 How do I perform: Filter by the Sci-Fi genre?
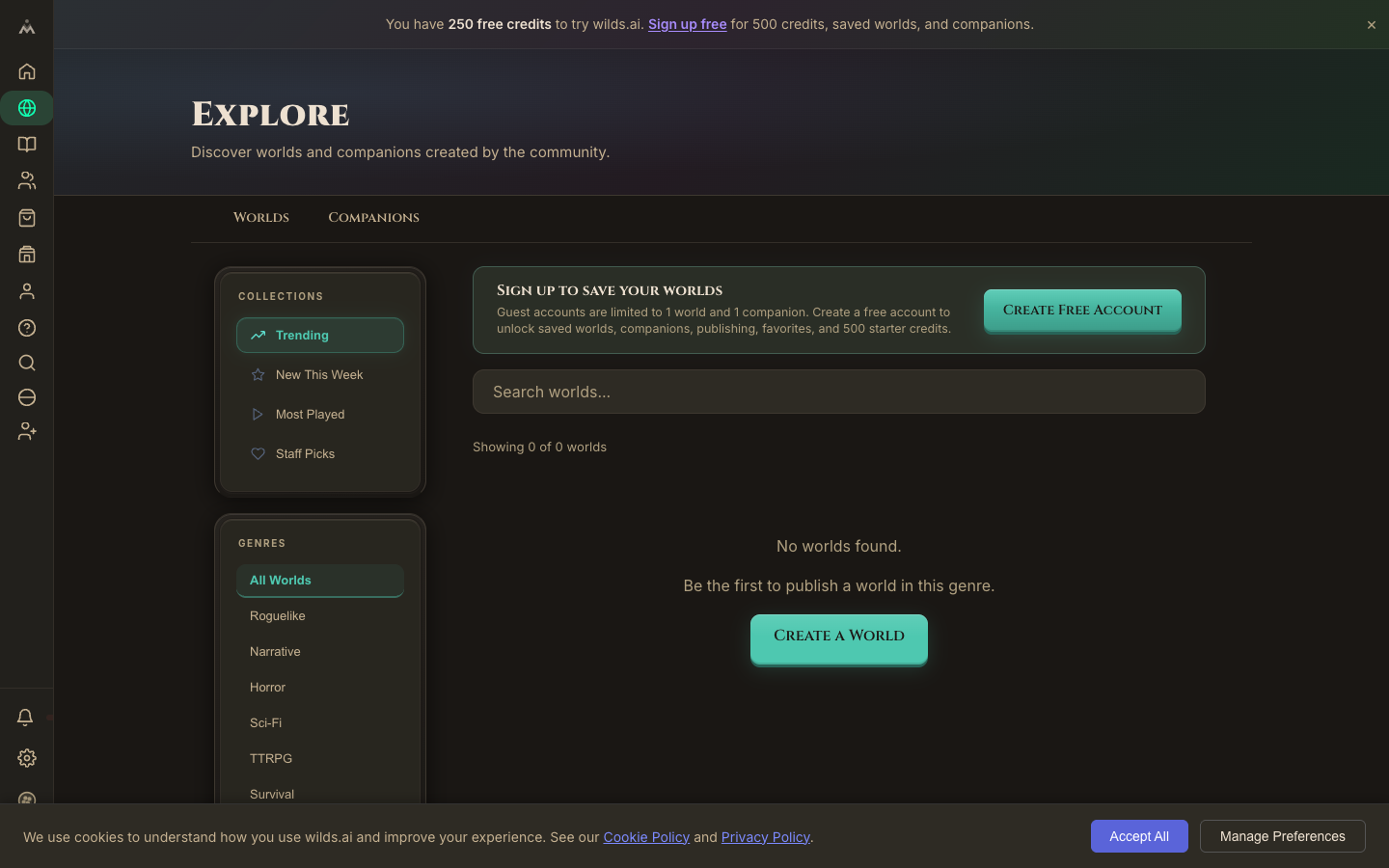(x=320, y=723)
